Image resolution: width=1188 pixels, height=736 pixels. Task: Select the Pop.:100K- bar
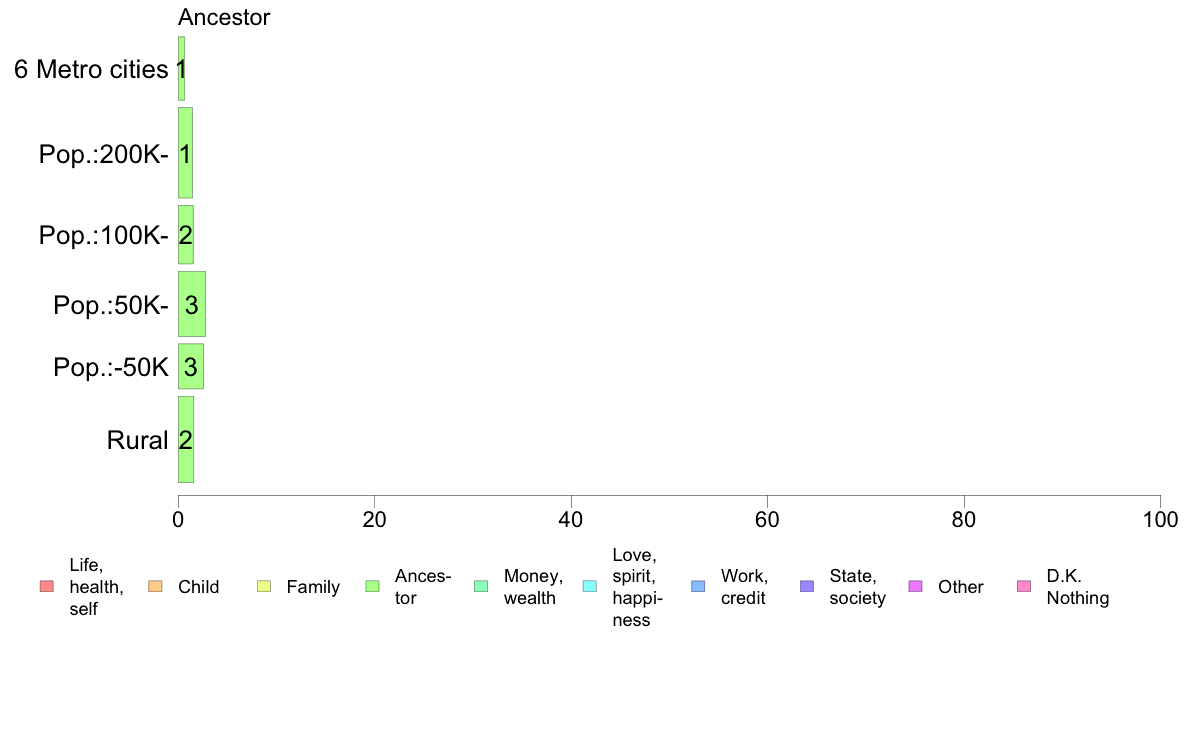186,234
